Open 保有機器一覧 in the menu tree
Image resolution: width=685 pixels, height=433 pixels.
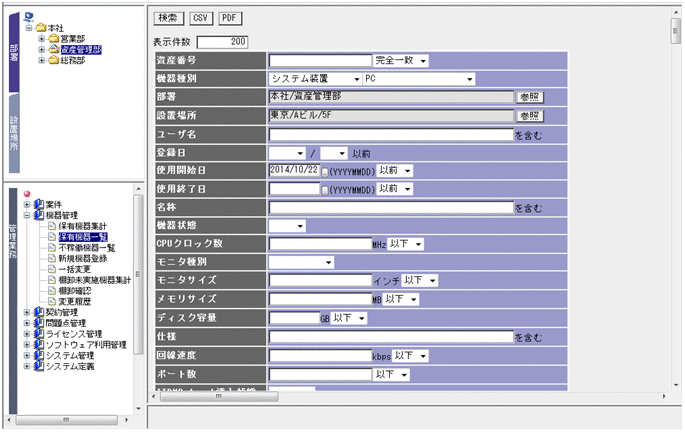pos(83,237)
